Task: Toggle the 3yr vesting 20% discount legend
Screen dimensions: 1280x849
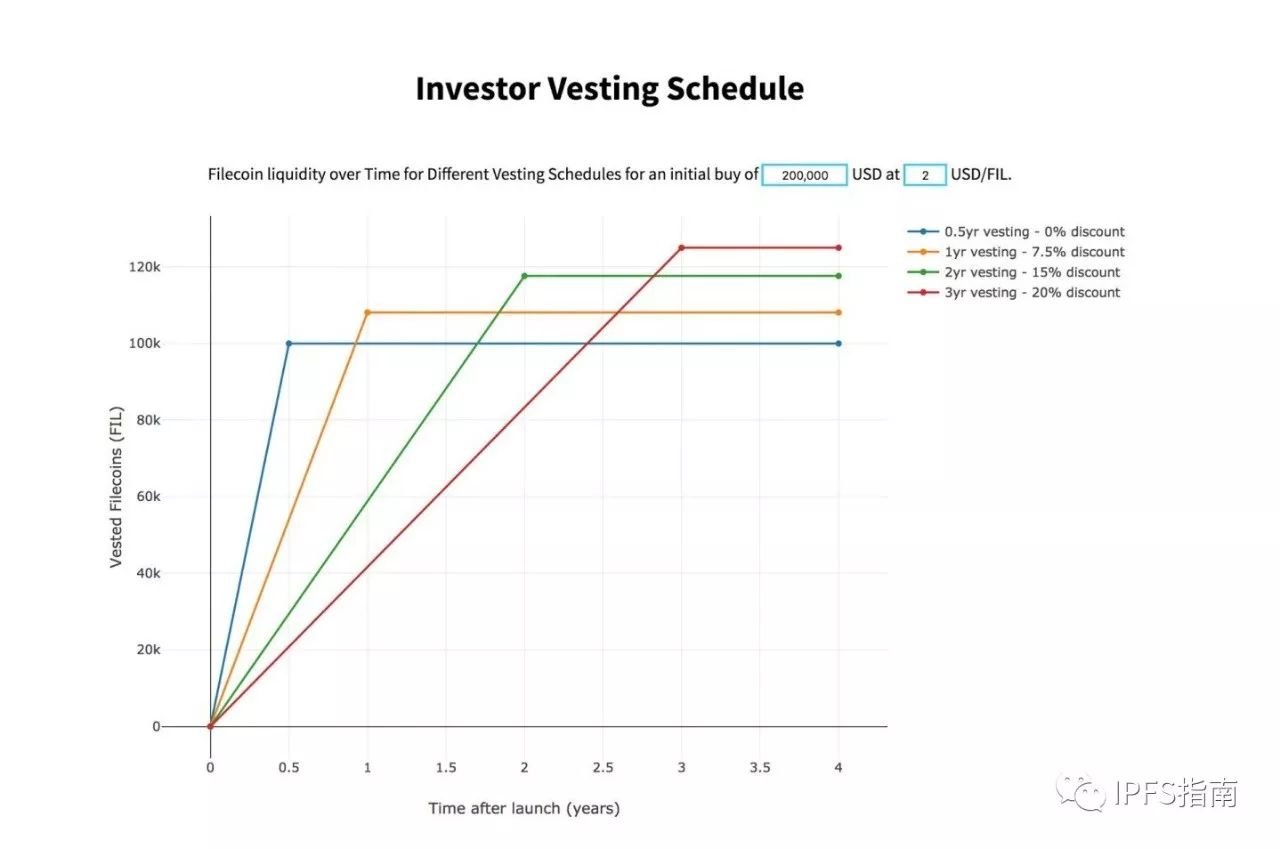Action: pyautogui.click(x=1014, y=292)
